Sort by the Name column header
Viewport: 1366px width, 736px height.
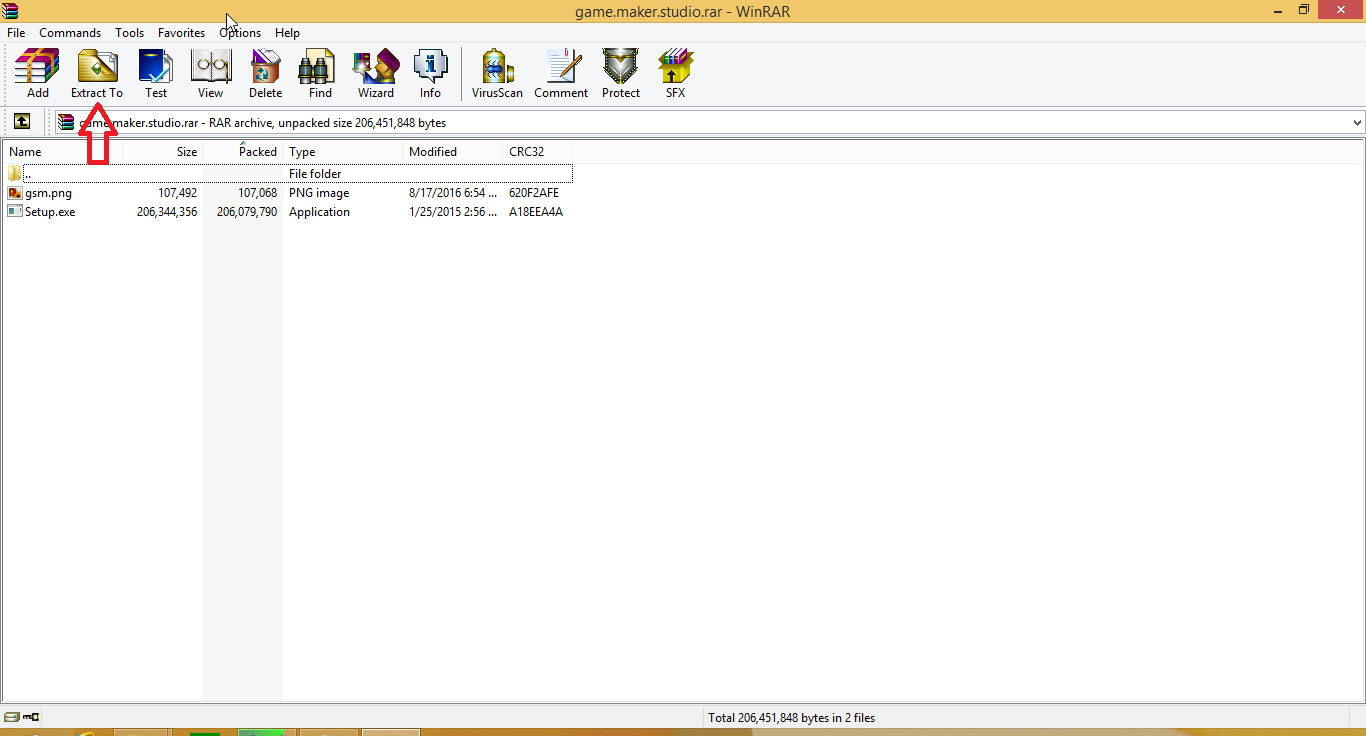pos(62,152)
